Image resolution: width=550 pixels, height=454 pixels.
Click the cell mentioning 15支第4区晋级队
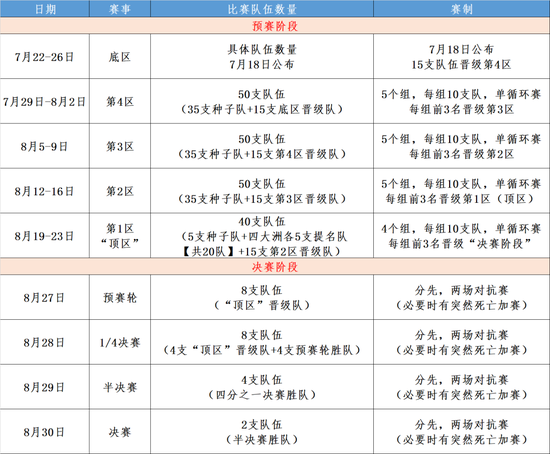[262, 146]
